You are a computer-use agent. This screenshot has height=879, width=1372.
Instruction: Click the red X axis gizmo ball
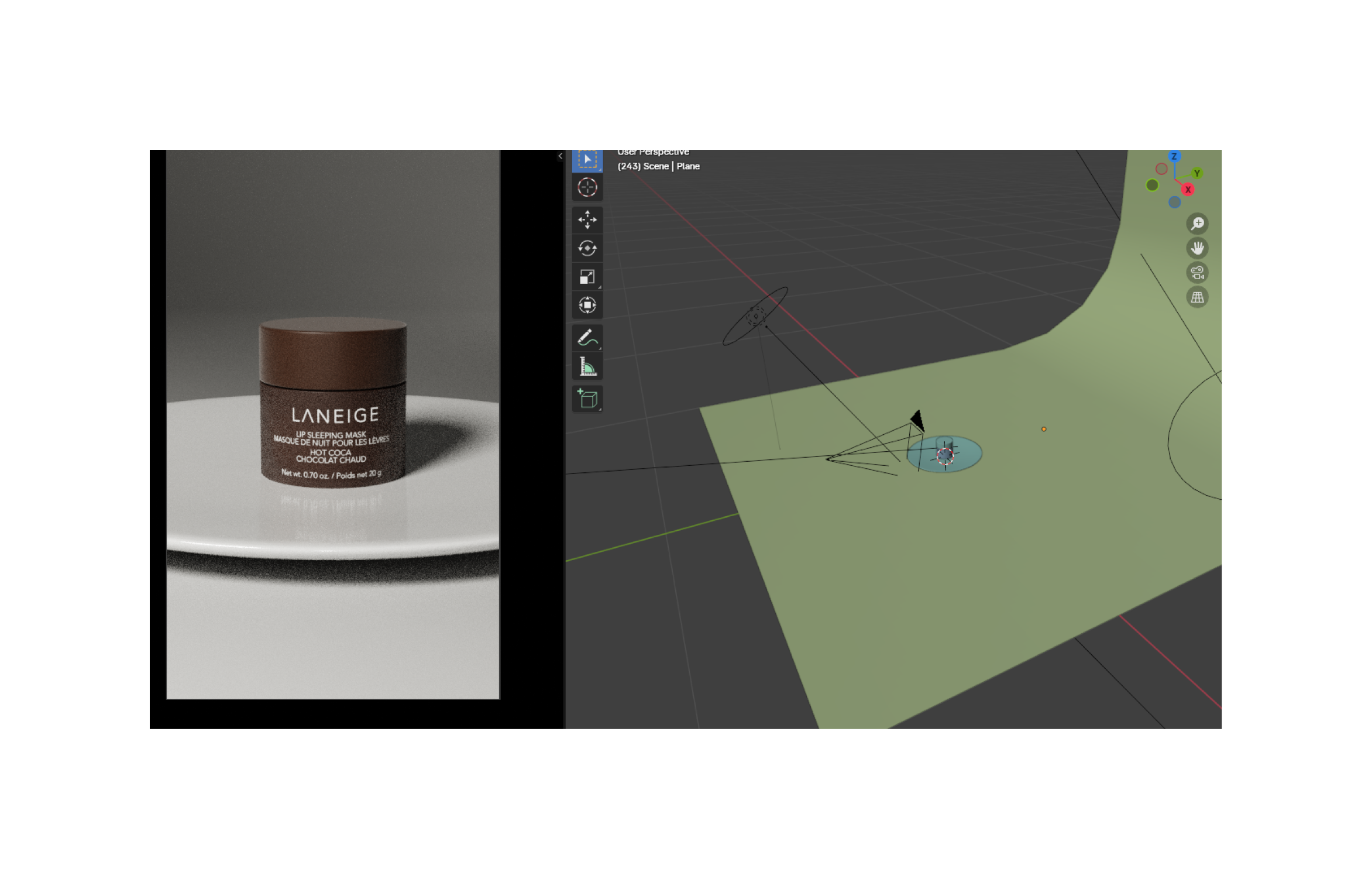tap(1188, 190)
